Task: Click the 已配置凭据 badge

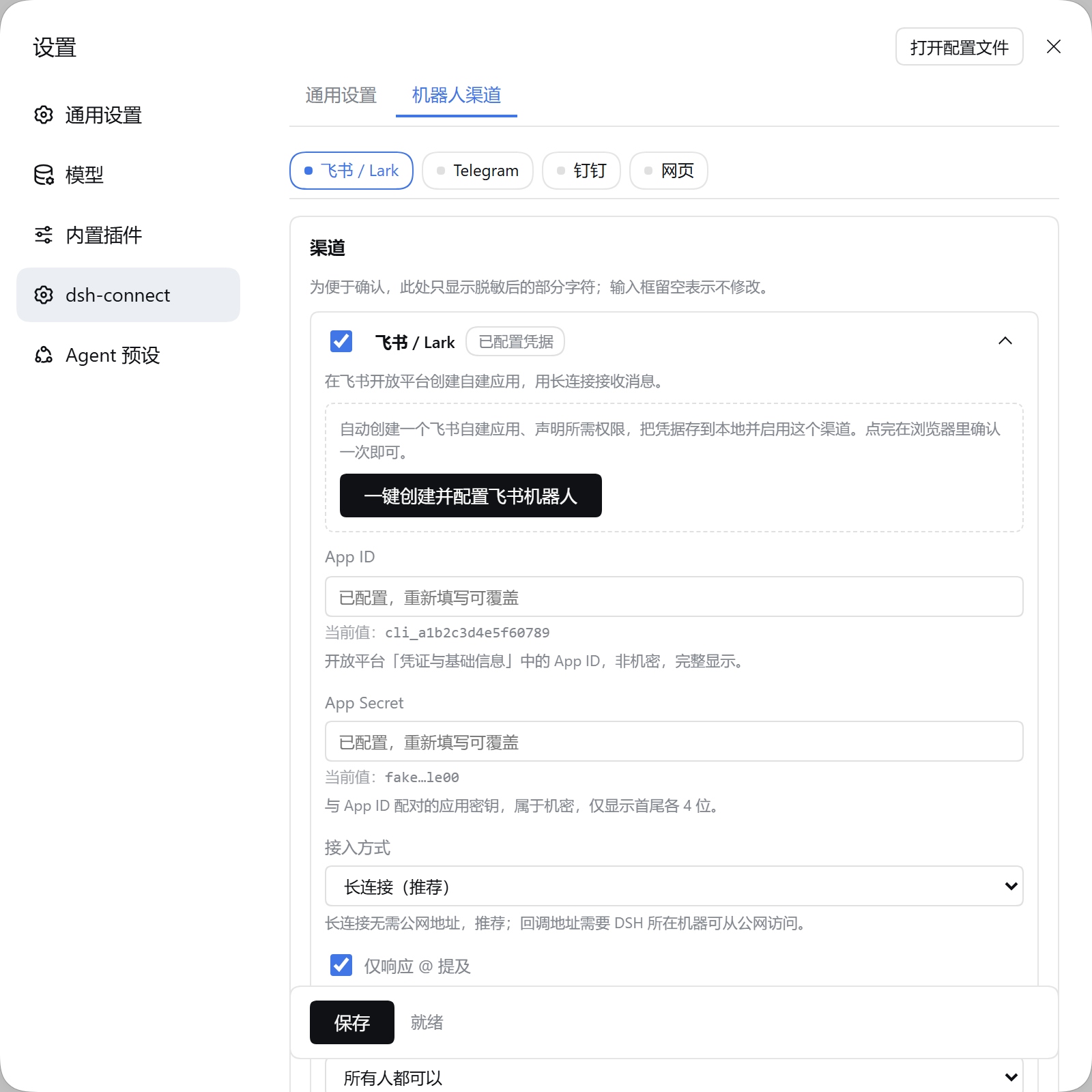Action: (x=515, y=341)
